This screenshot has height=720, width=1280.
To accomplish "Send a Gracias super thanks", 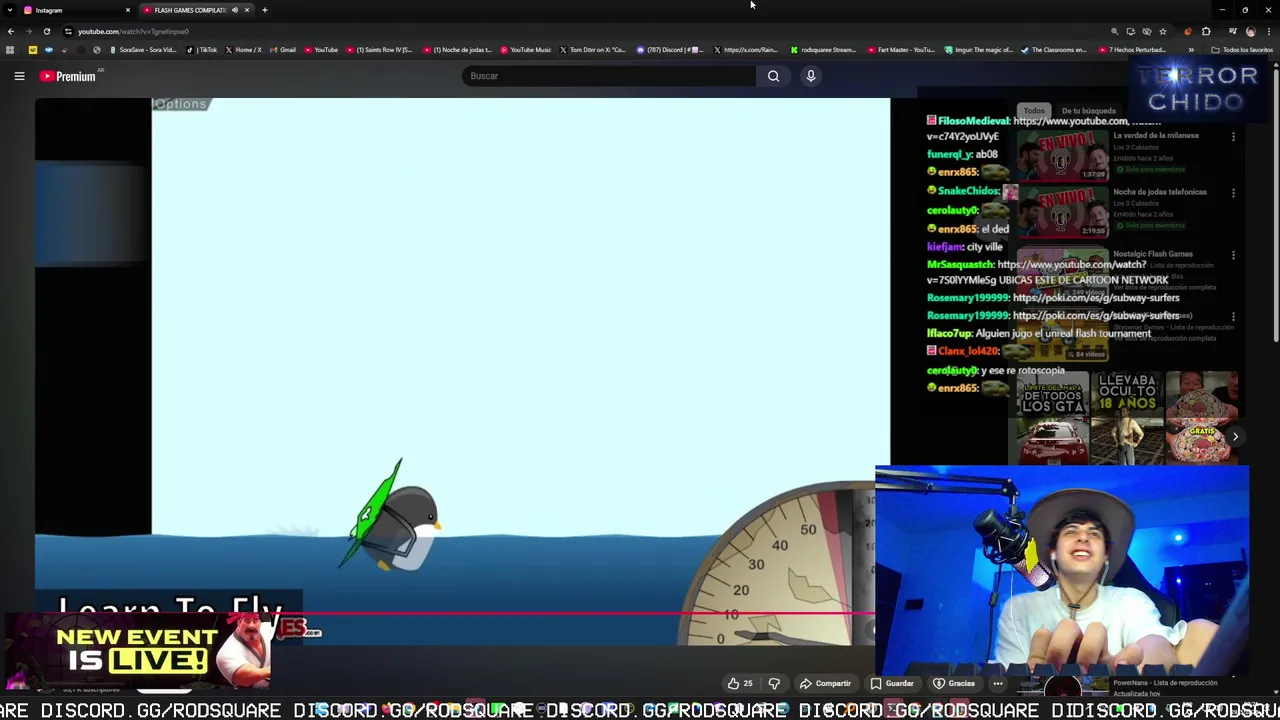I will point(954,683).
